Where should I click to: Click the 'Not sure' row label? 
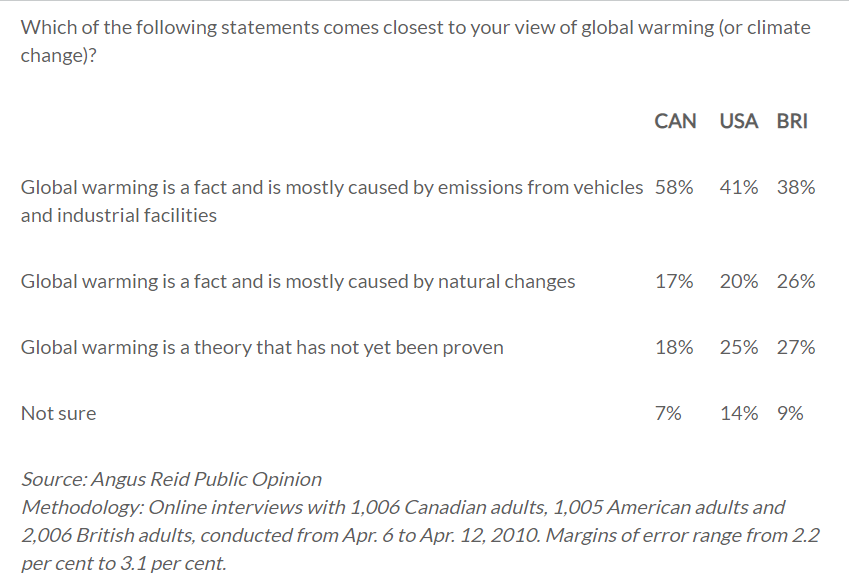click(59, 413)
